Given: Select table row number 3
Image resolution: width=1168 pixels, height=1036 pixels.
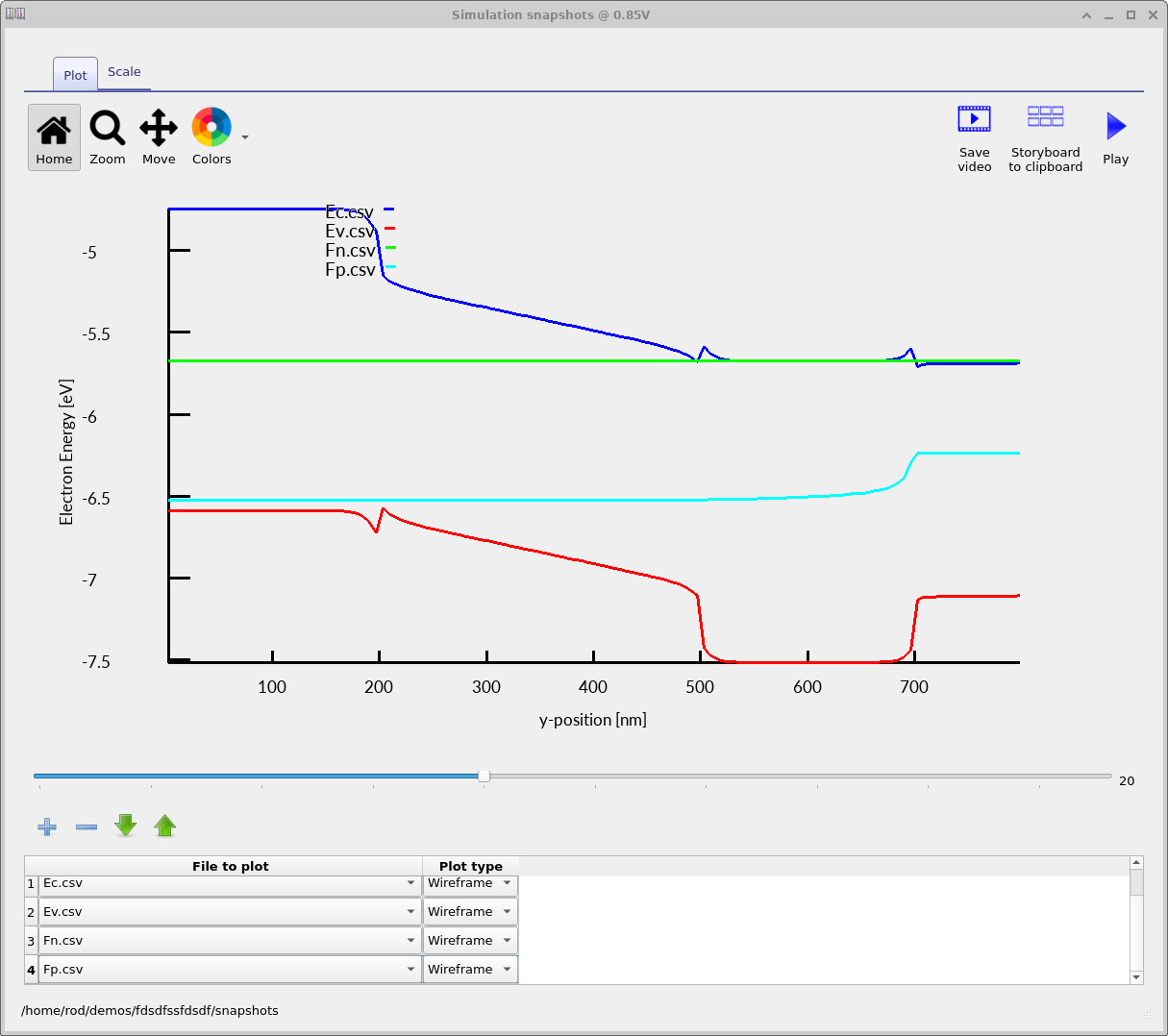Looking at the screenshot, I should [31, 941].
